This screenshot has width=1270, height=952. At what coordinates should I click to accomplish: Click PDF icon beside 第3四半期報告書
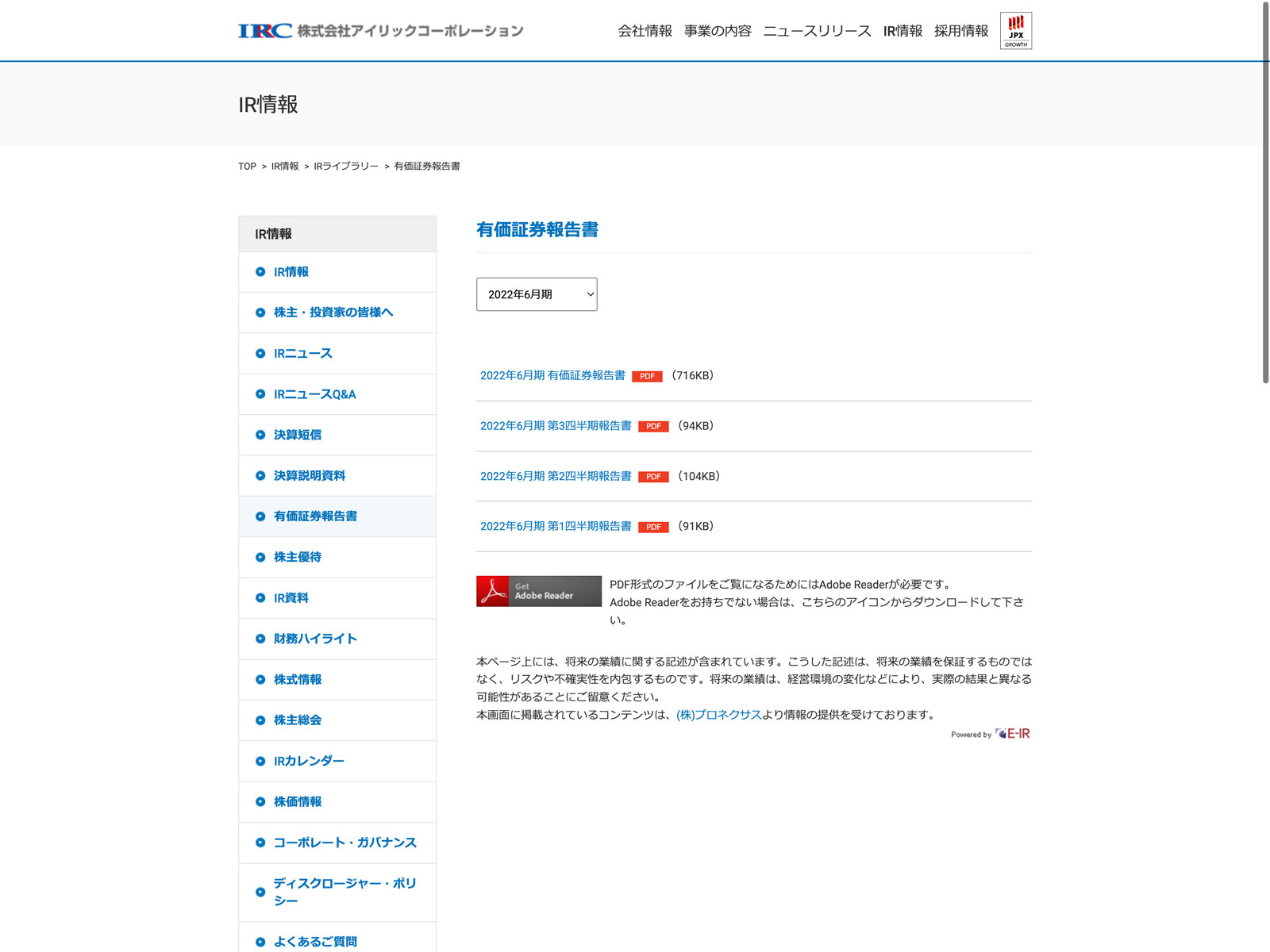point(653,427)
